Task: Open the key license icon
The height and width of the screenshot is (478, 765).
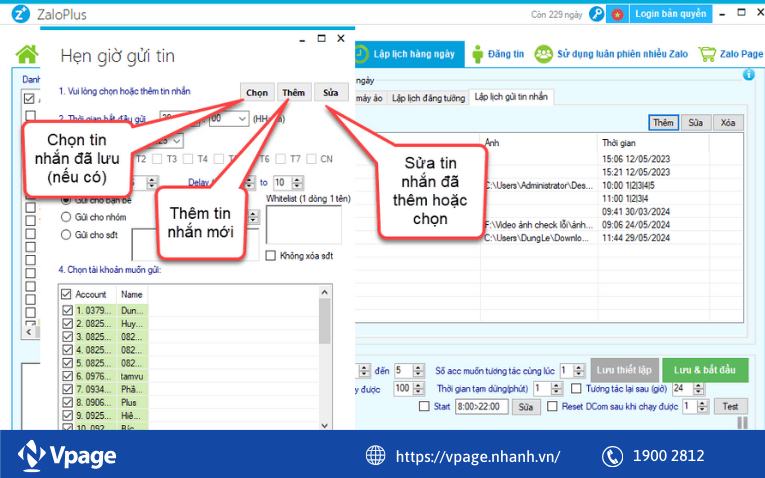Action: click(596, 14)
